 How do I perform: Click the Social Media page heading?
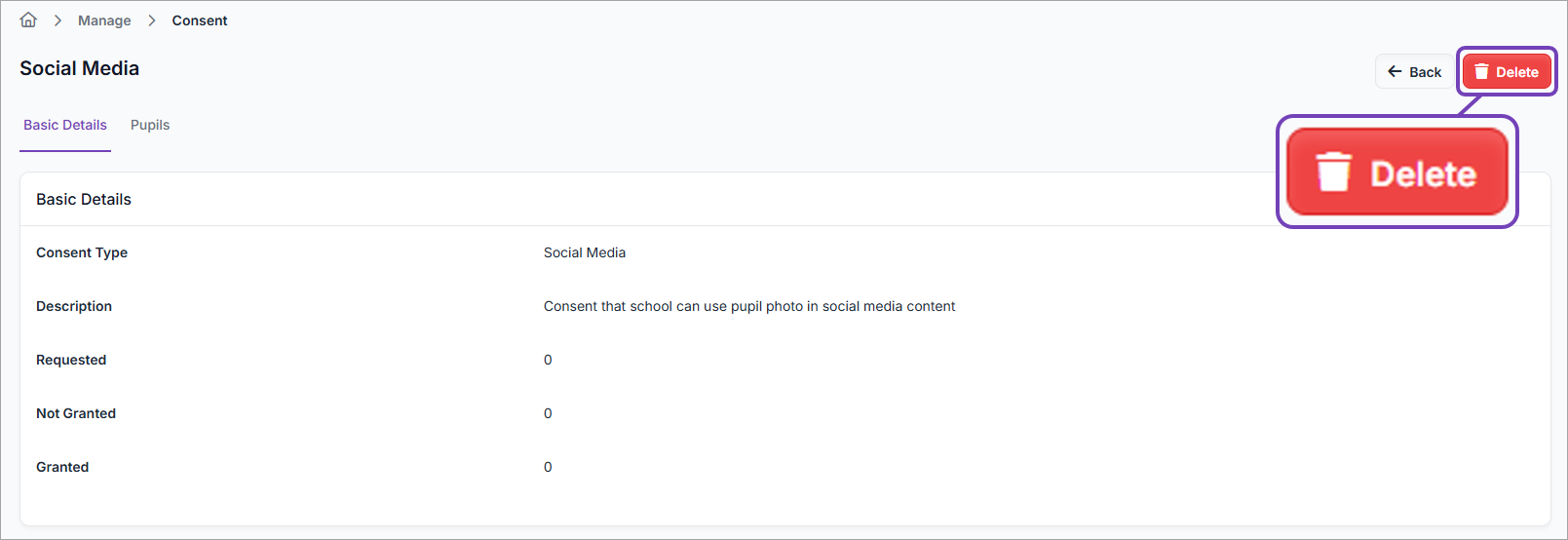(x=80, y=68)
